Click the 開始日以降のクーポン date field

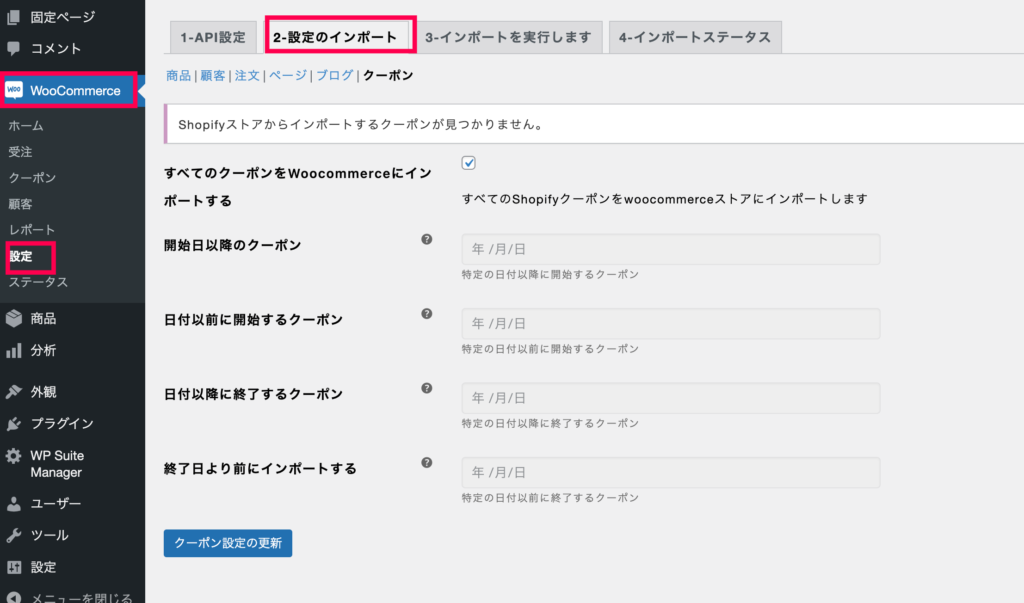coord(671,249)
